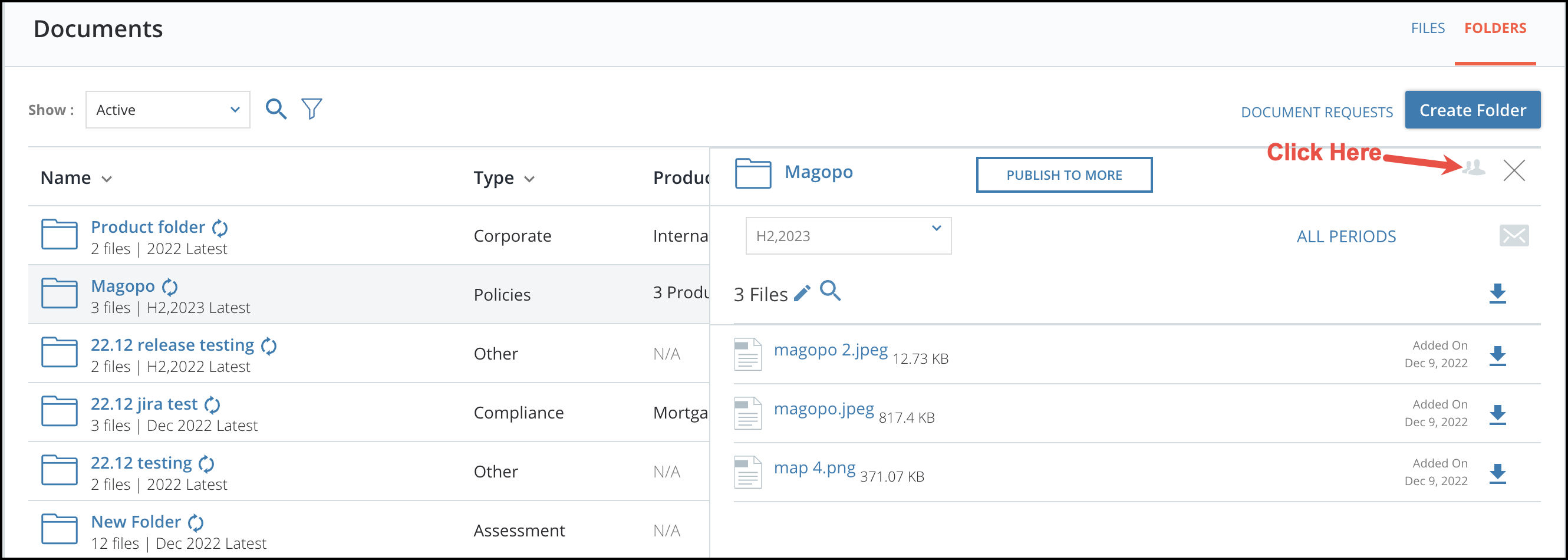Click the '3 Files' count label
This screenshot has width=1568, height=560.
point(761,295)
